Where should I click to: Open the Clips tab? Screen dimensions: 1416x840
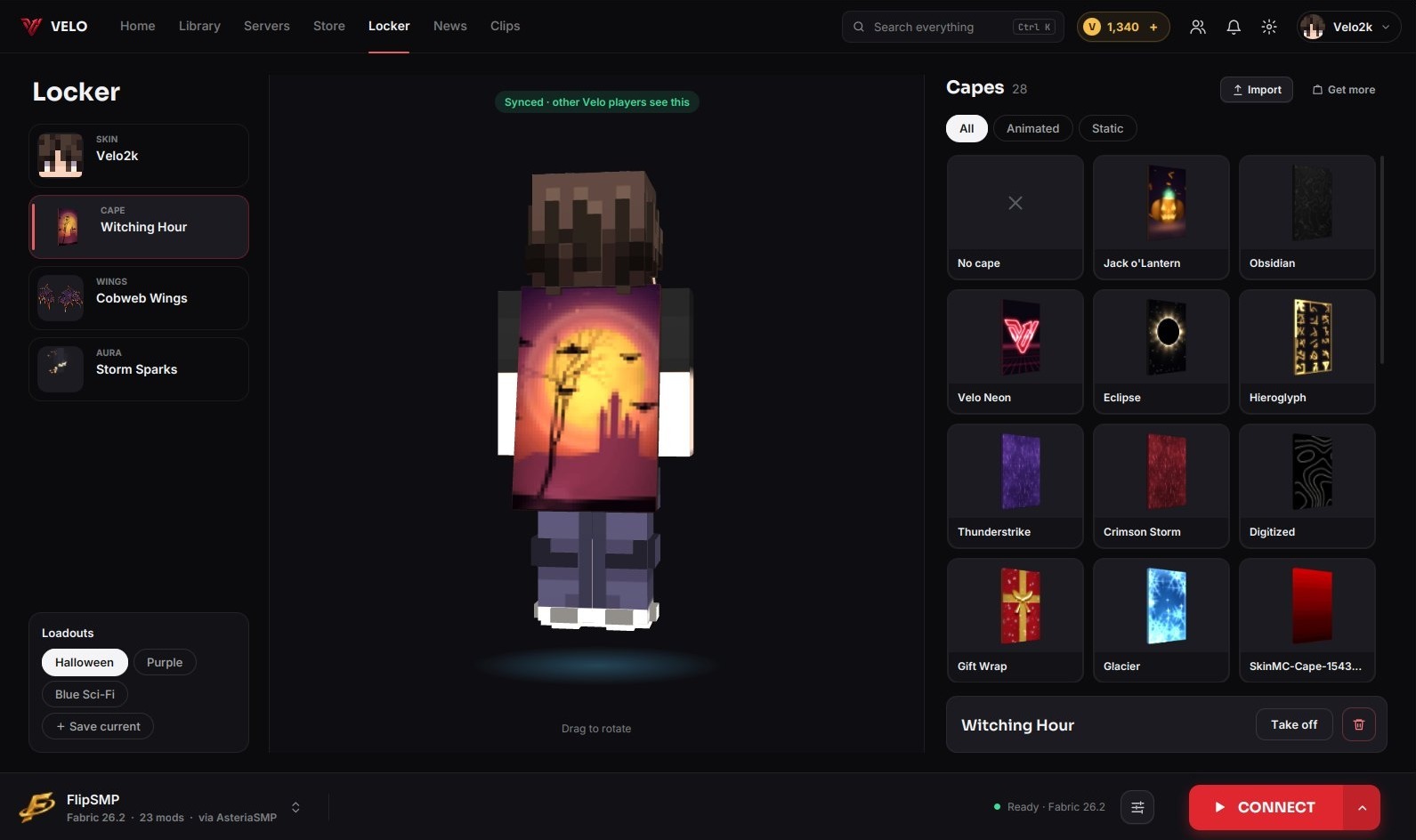pyautogui.click(x=506, y=26)
